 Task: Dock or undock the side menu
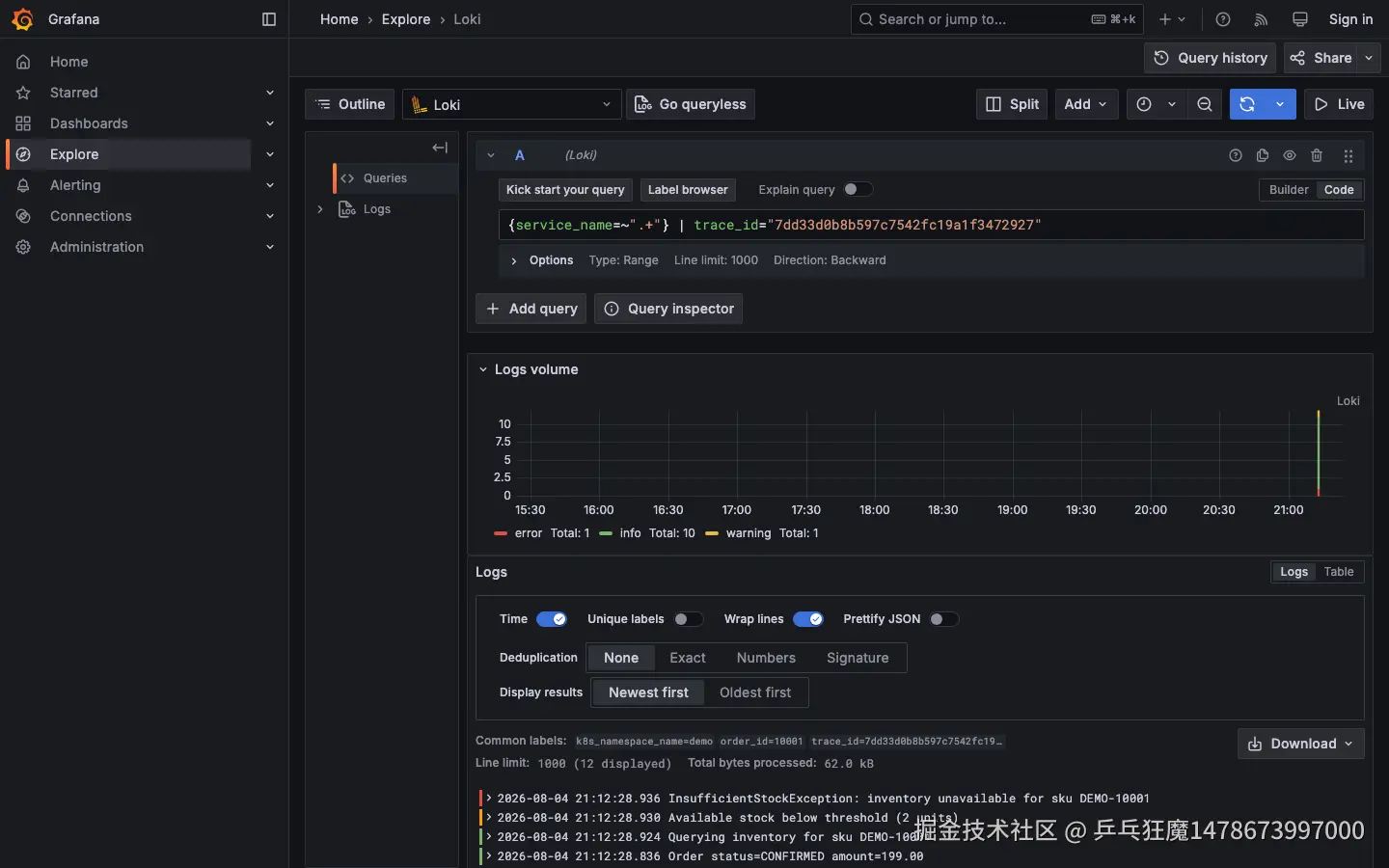tap(269, 19)
